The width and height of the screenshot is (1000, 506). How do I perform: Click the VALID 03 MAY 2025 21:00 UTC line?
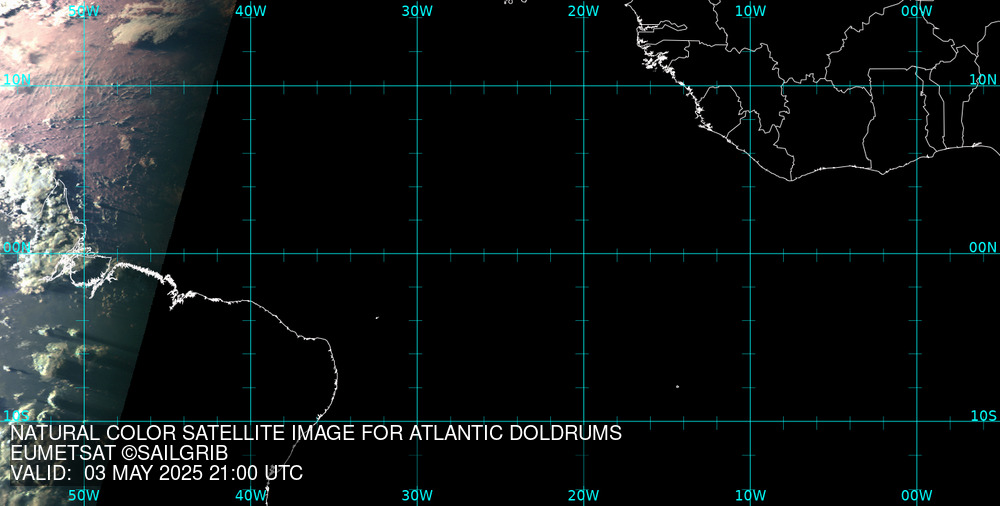[x=157, y=474]
